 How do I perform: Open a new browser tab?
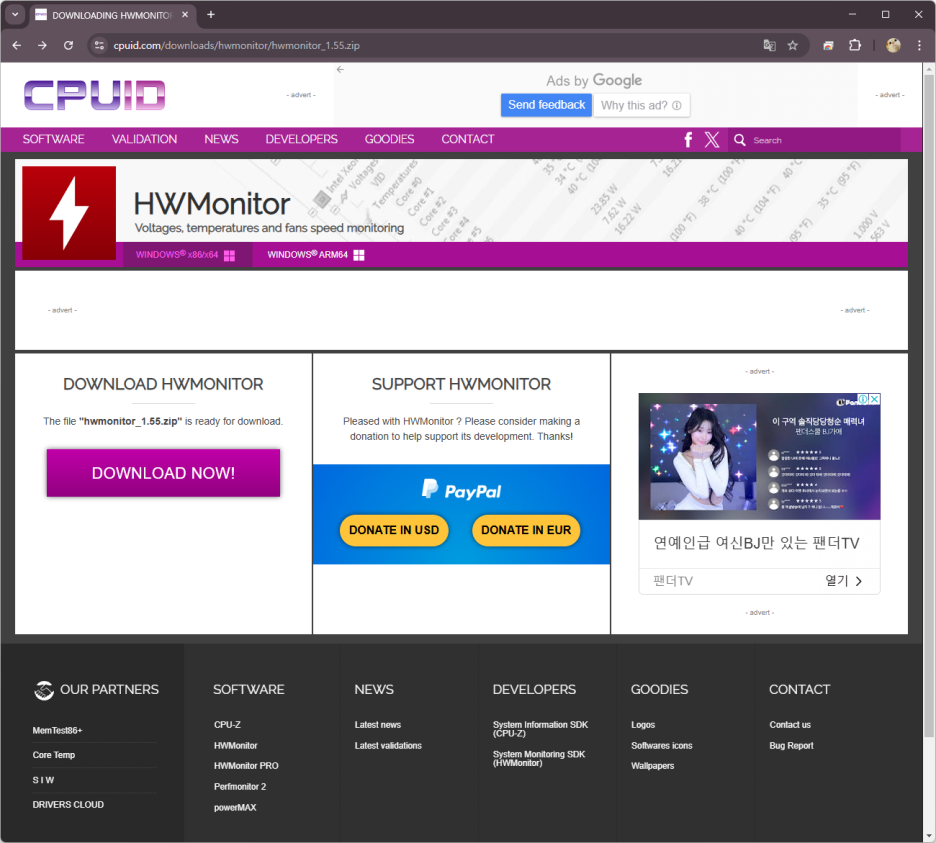pos(211,14)
